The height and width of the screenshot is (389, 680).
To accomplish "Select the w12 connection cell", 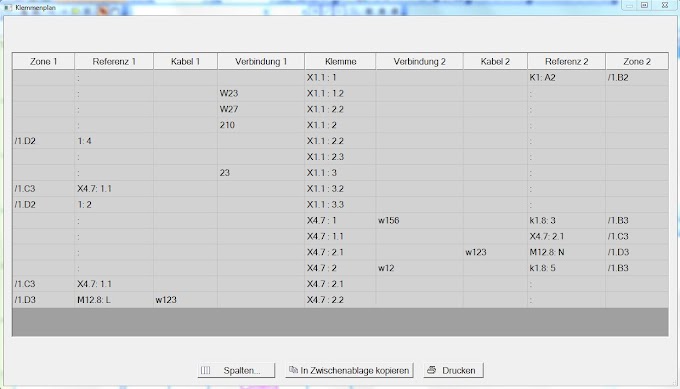I will coord(419,268).
